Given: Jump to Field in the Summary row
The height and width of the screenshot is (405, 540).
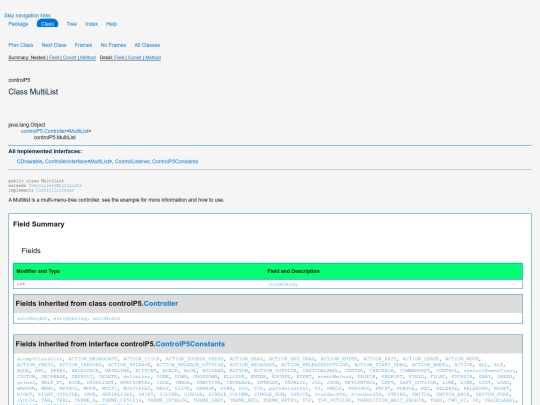Looking at the screenshot, I should pos(54,58).
